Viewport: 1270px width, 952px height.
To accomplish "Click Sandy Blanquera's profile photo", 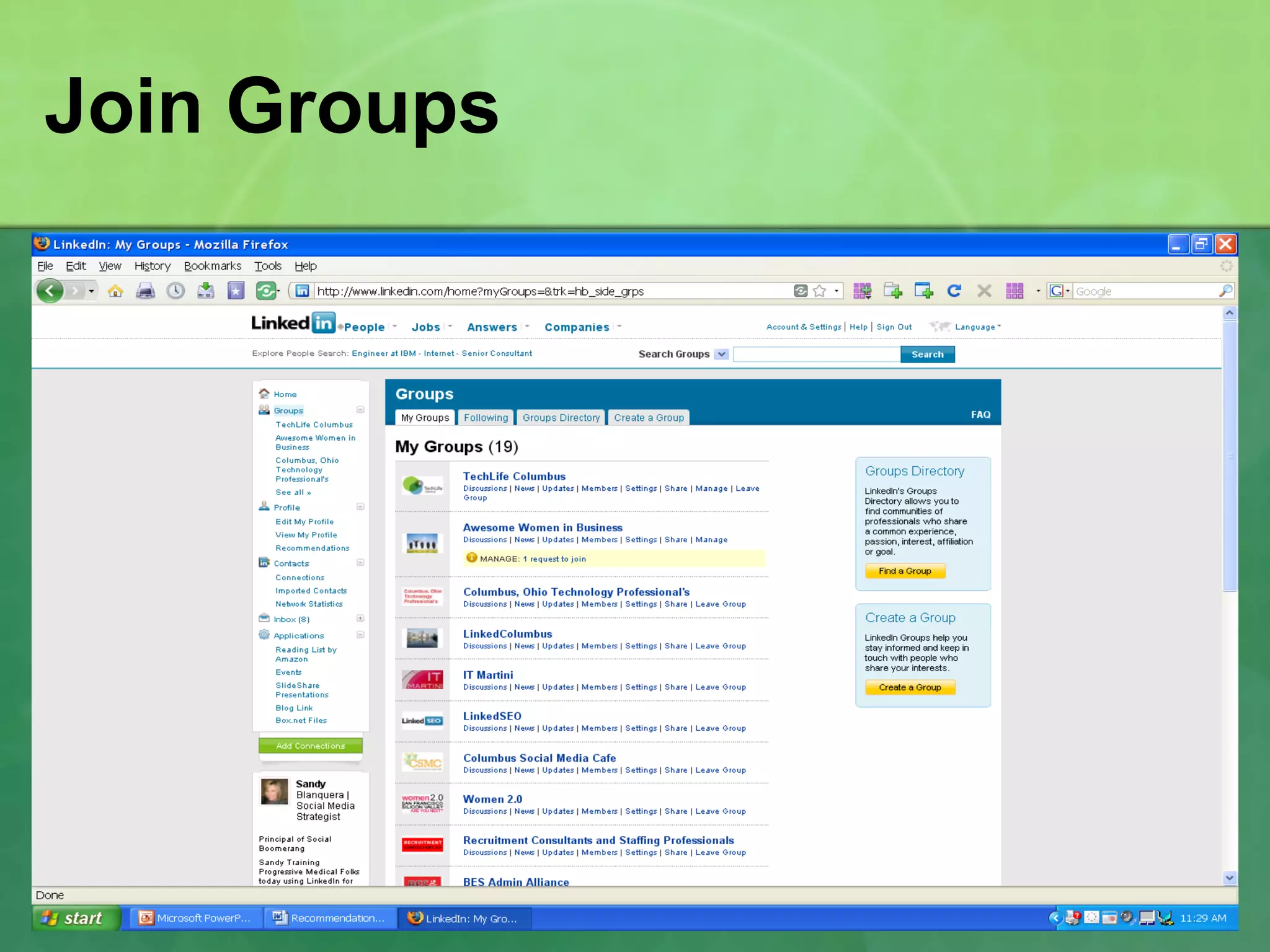I will [275, 791].
